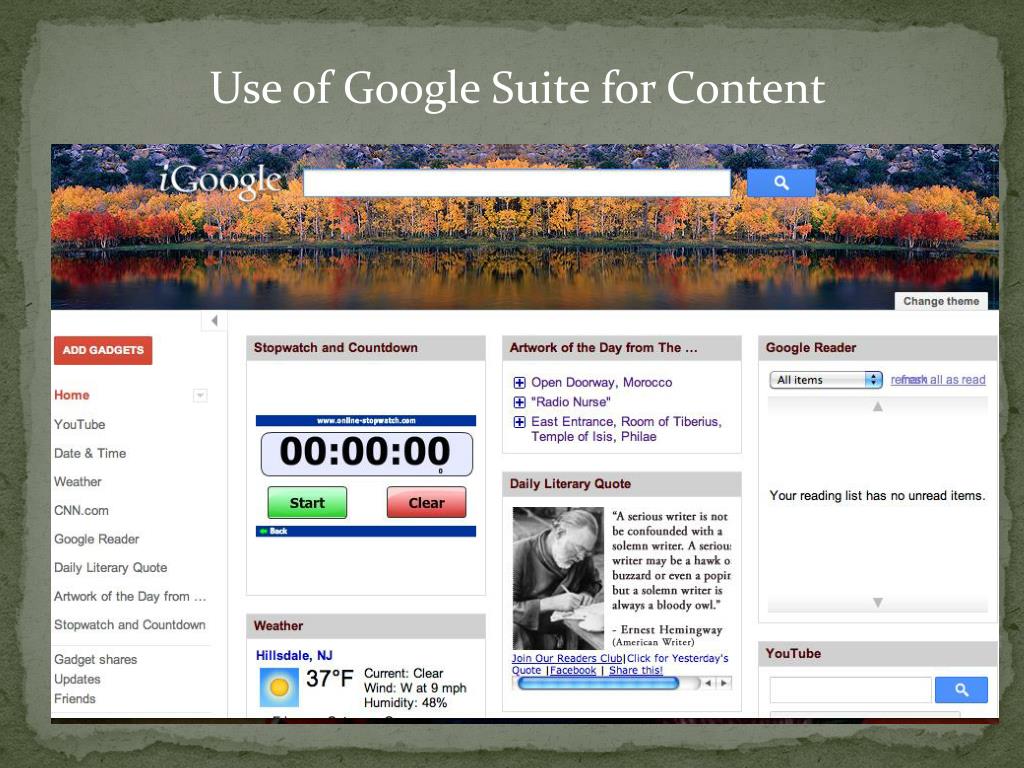
Task: Open the "Radio Nurse" artwork link
Action: pos(571,402)
